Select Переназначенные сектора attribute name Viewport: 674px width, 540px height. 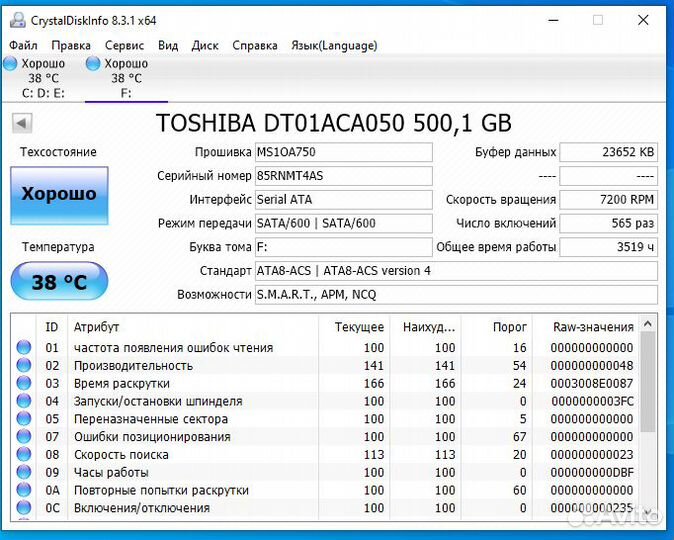pos(151,419)
